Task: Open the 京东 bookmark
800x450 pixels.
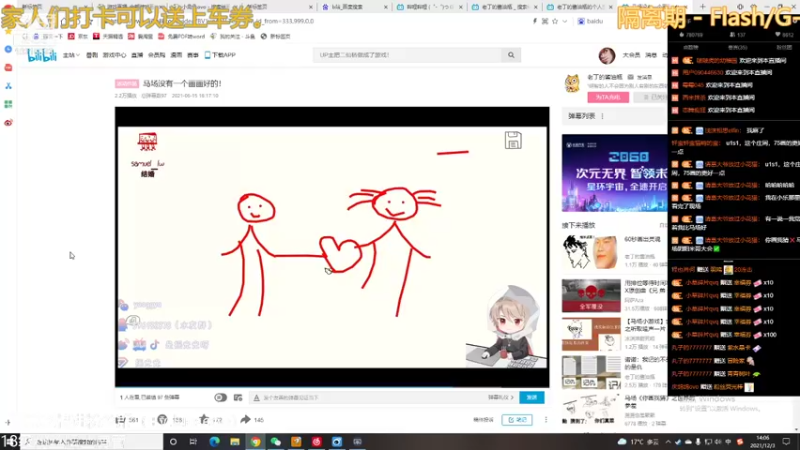Action: [x=79, y=37]
